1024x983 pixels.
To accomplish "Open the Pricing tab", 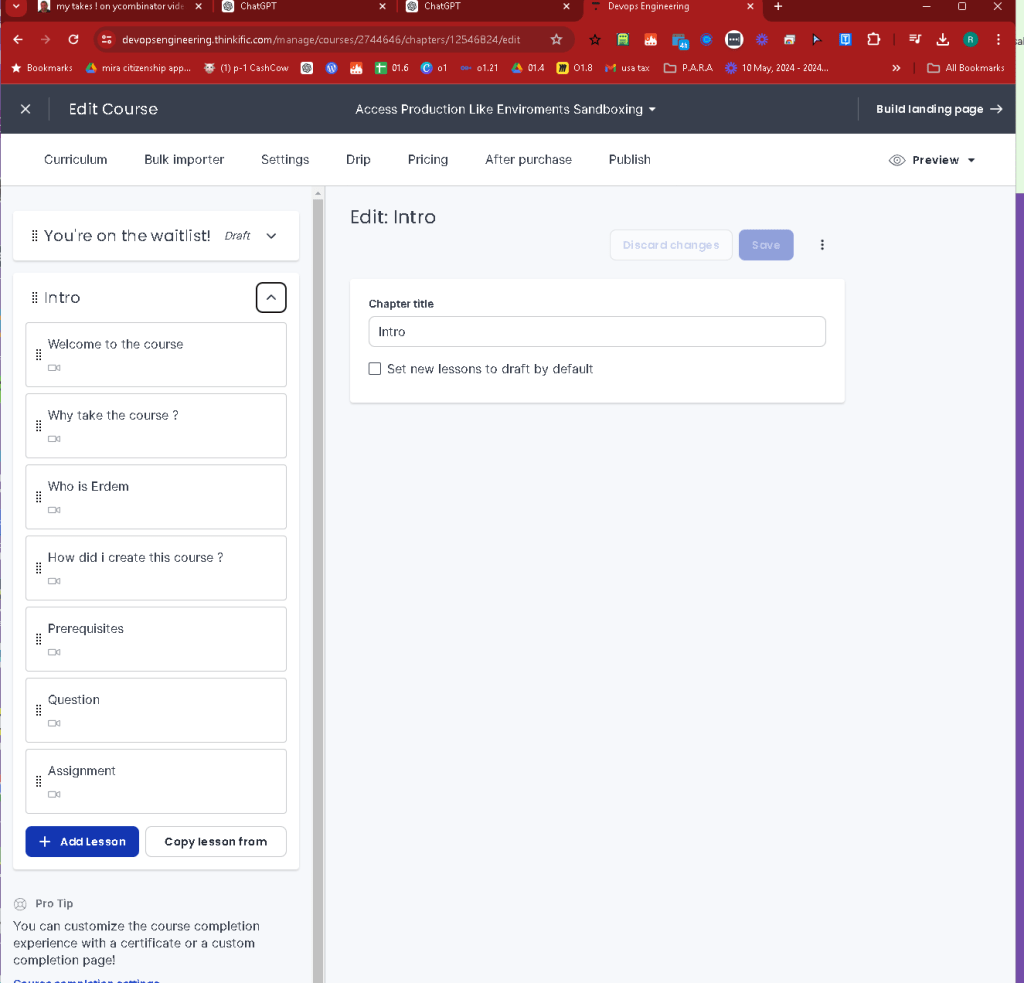I will tap(428, 159).
